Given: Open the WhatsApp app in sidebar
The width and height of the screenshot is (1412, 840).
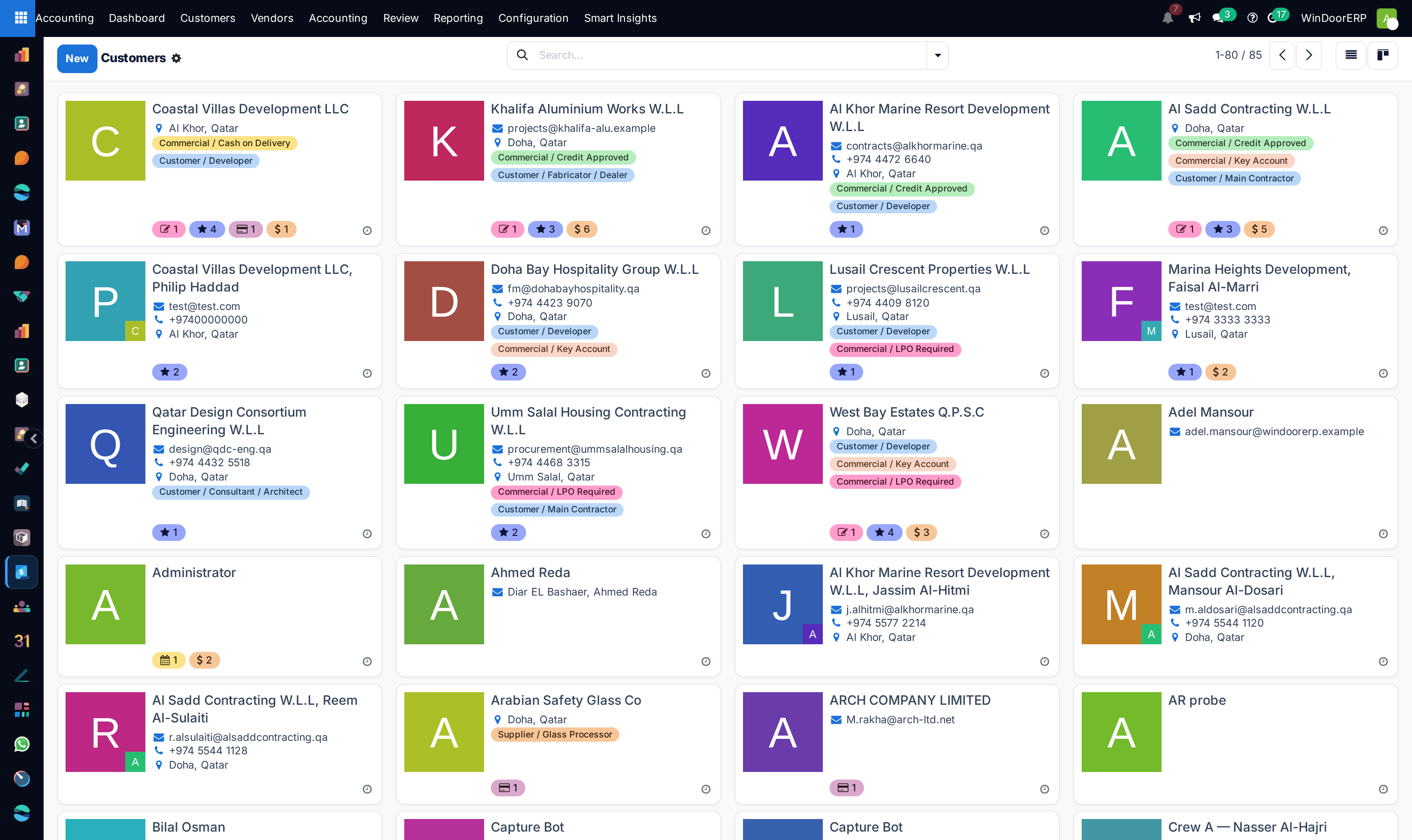Looking at the screenshot, I should [x=21, y=744].
